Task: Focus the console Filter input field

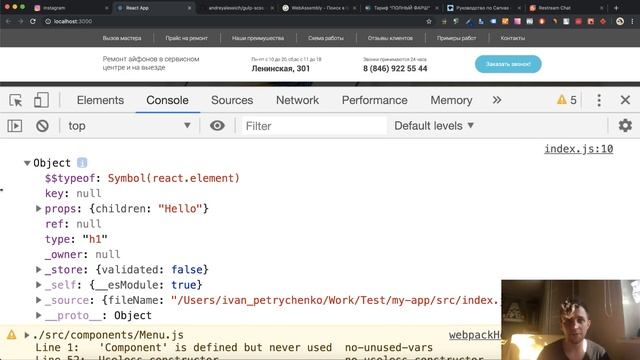Action: click(313, 126)
